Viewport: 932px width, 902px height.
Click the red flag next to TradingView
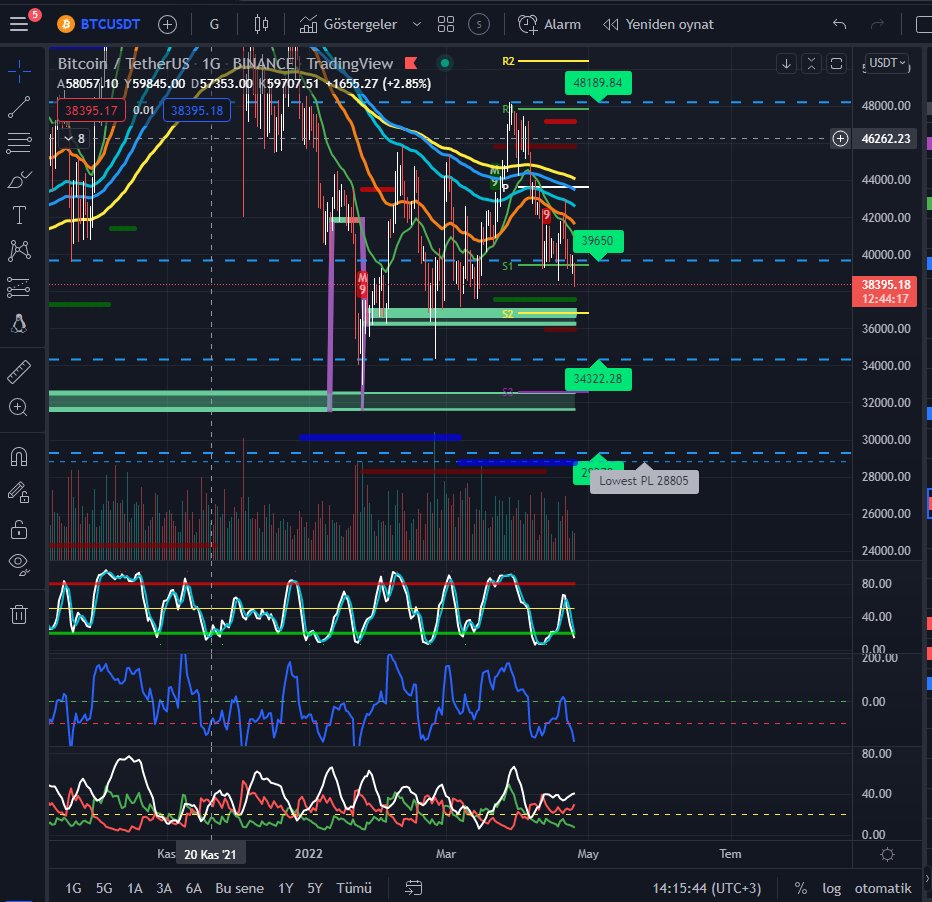(x=411, y=63)
